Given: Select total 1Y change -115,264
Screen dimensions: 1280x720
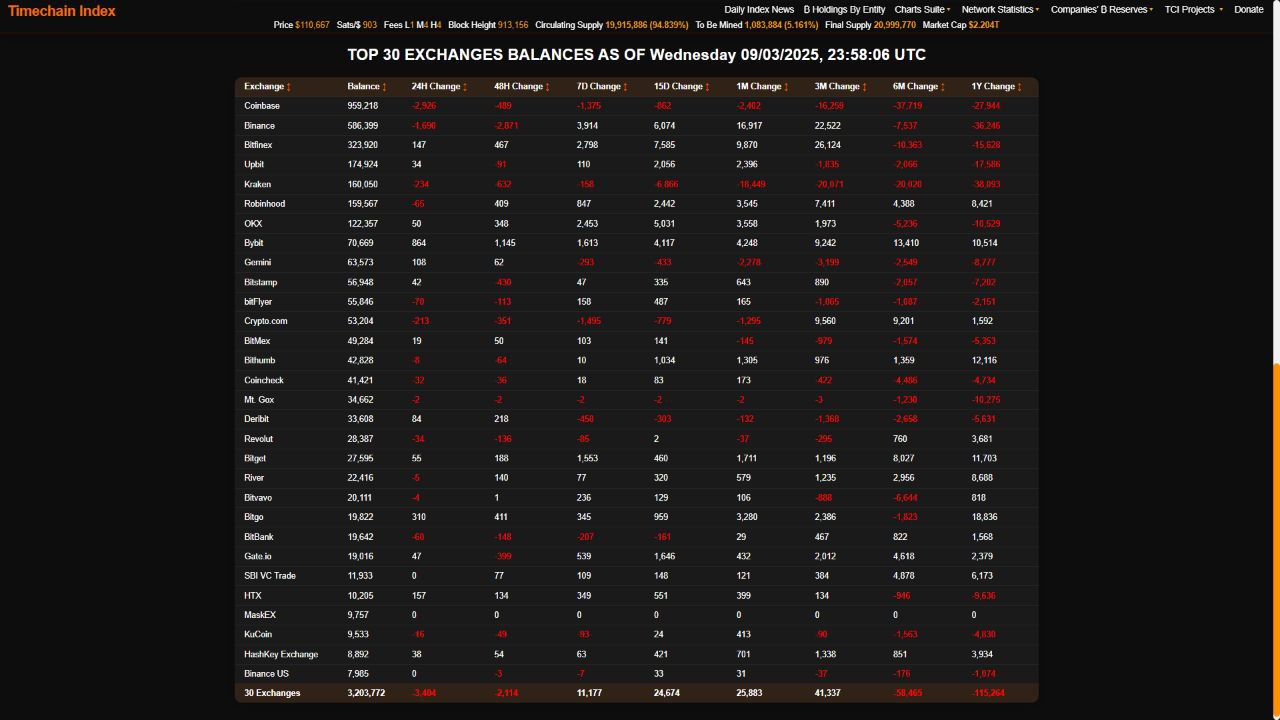Looking at the screenshot, I should point(988,693).
